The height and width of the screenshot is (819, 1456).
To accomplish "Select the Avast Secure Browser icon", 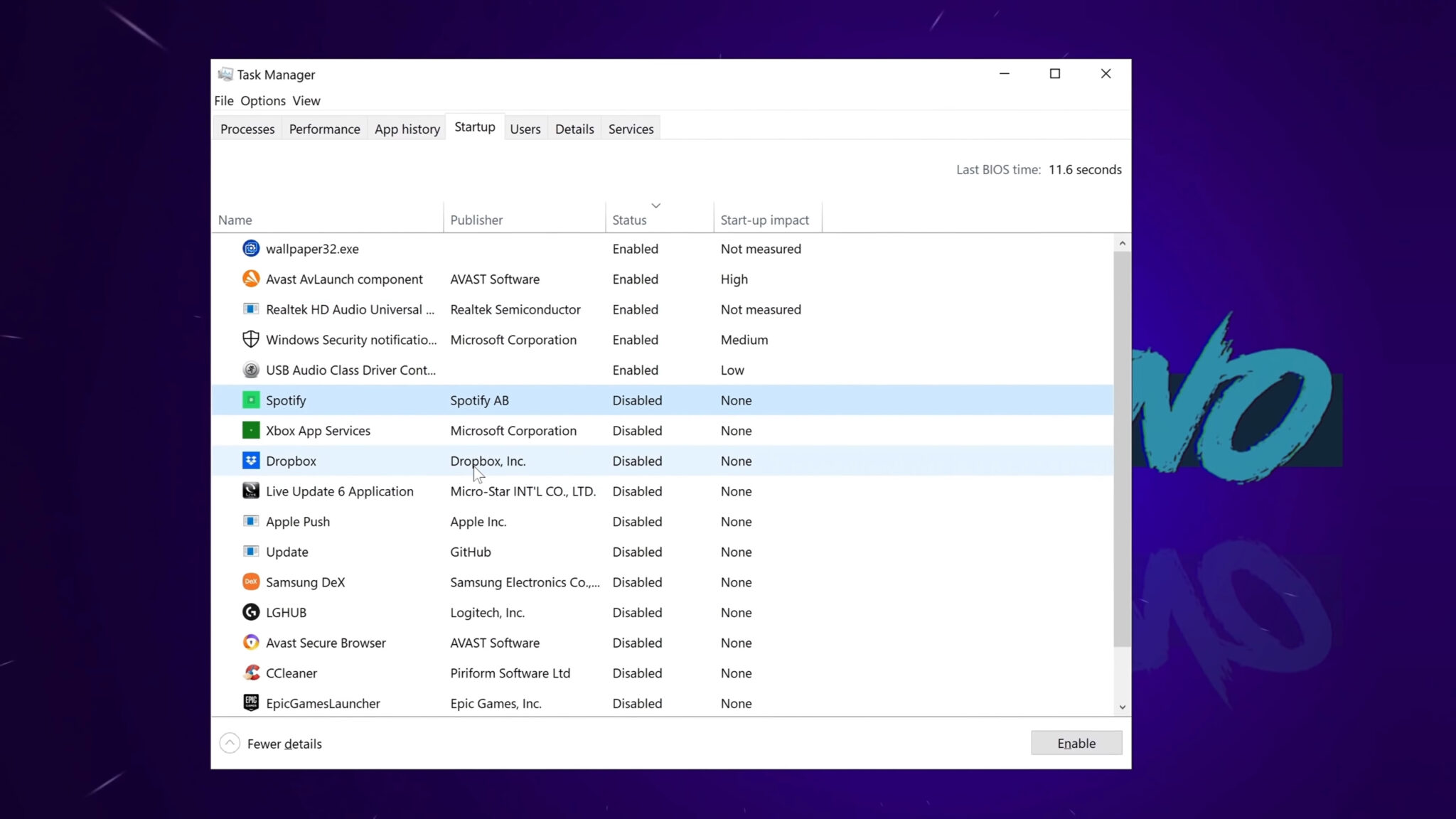I will coord(251,643).
